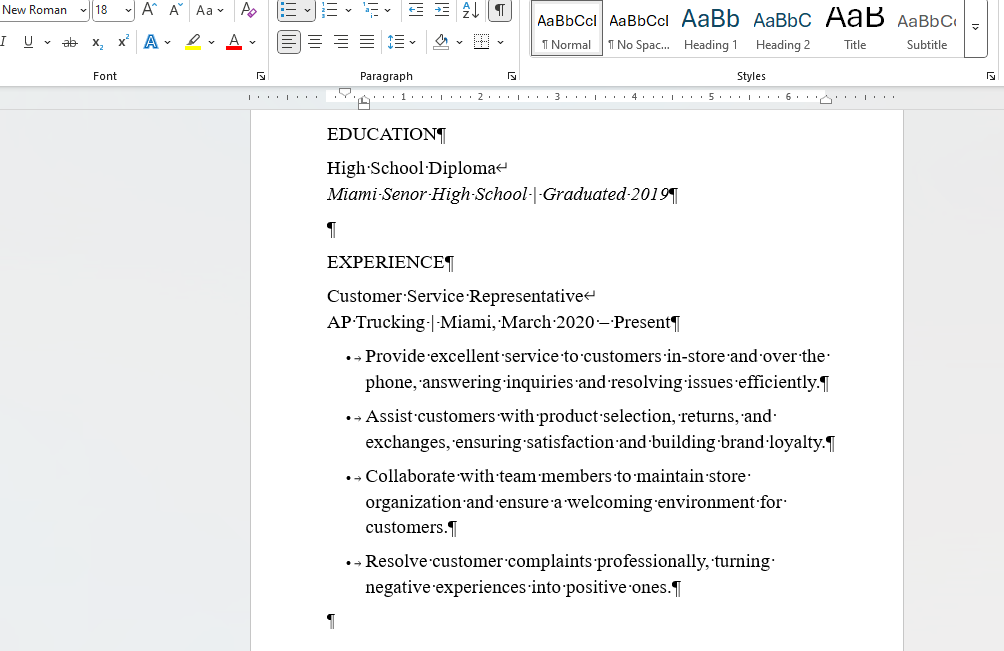Justify paragraph text
The width and height of the screenshot is (1004, 651).
tap(367, 42)
